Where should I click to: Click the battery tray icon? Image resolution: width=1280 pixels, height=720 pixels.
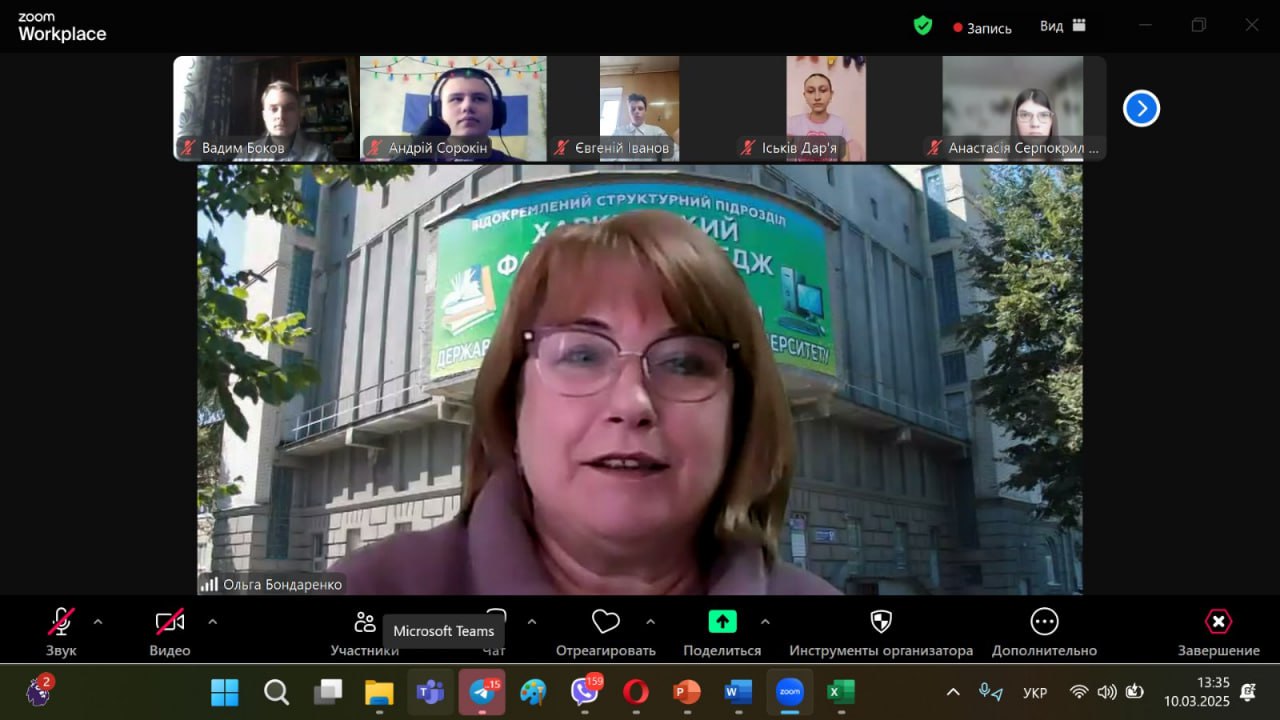pyautogui.click(x=1135, y=692)
